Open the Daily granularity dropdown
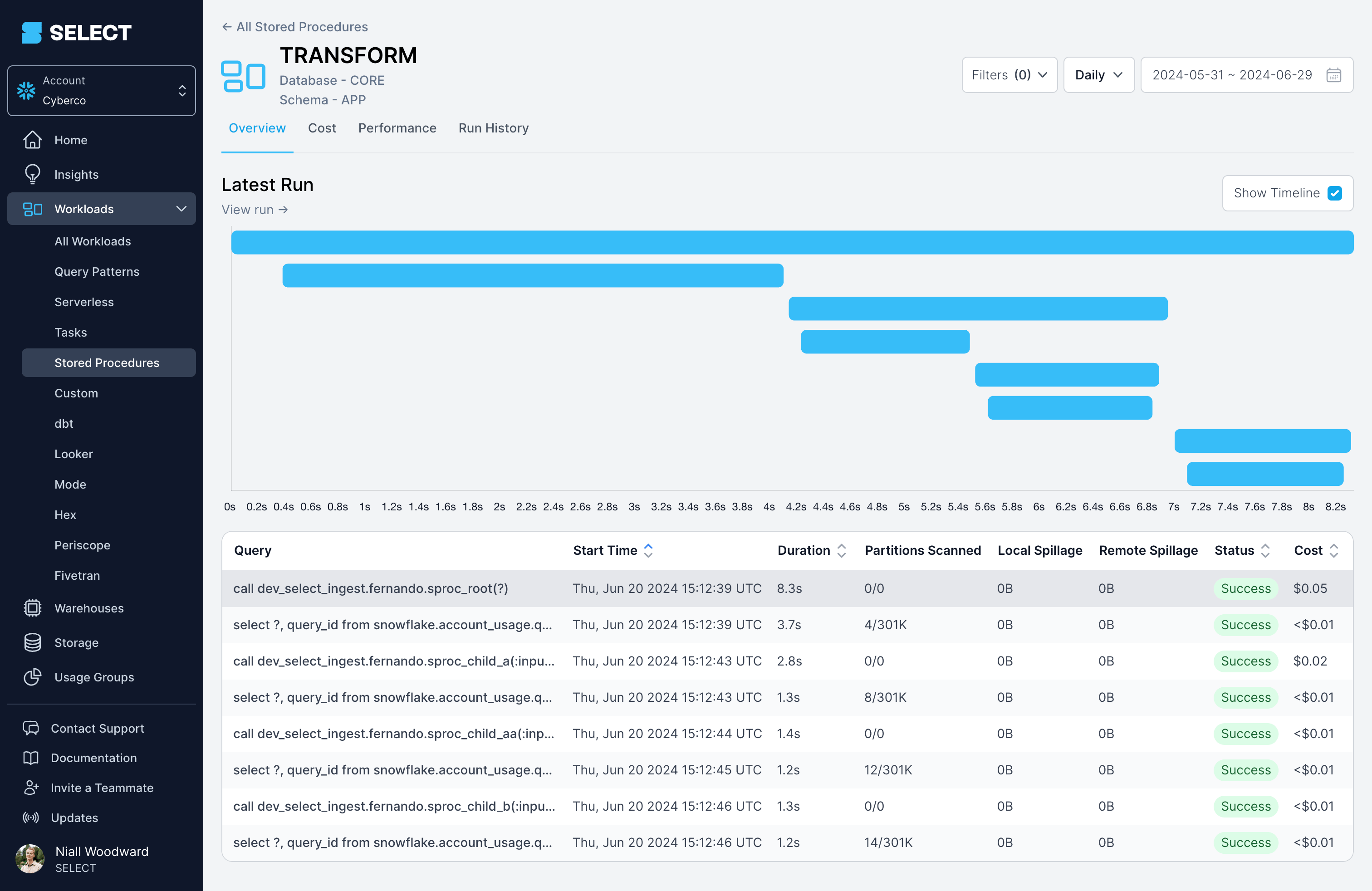1372x891 pixels. click(1099, 75)
